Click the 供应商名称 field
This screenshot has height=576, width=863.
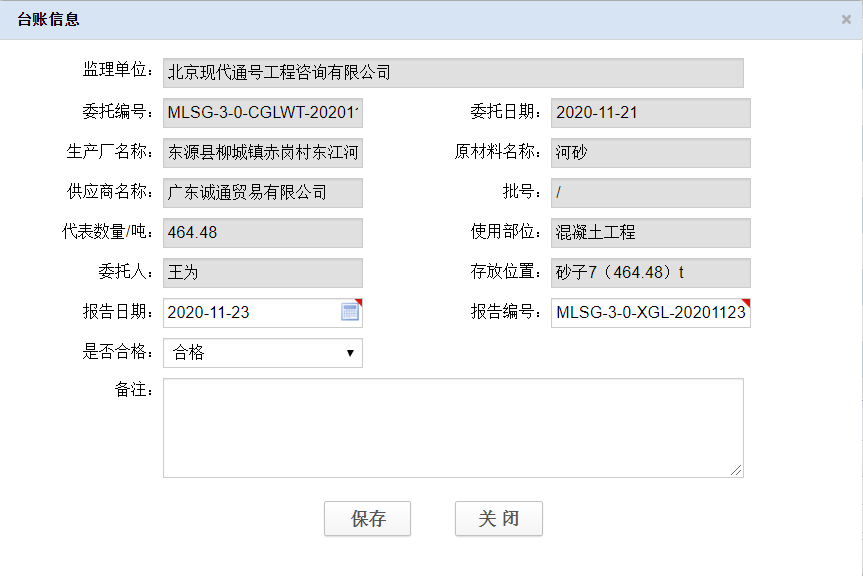coord(263,193)
